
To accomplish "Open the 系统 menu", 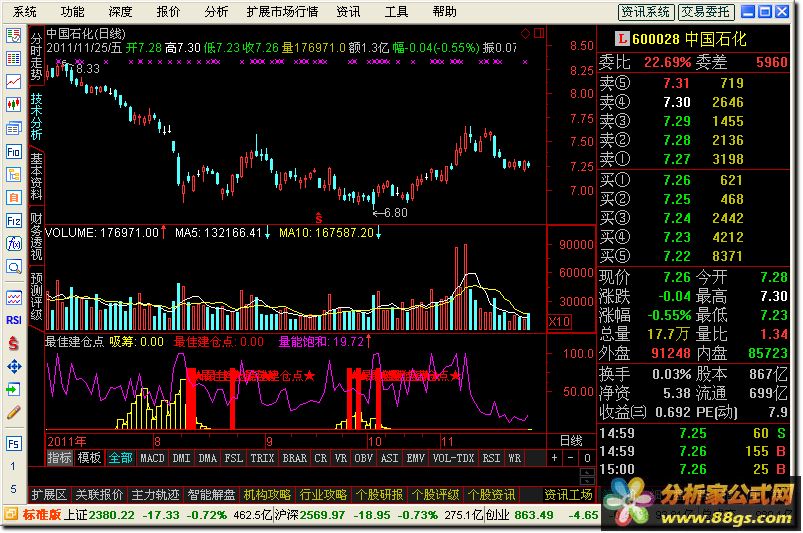I will 25,11.
